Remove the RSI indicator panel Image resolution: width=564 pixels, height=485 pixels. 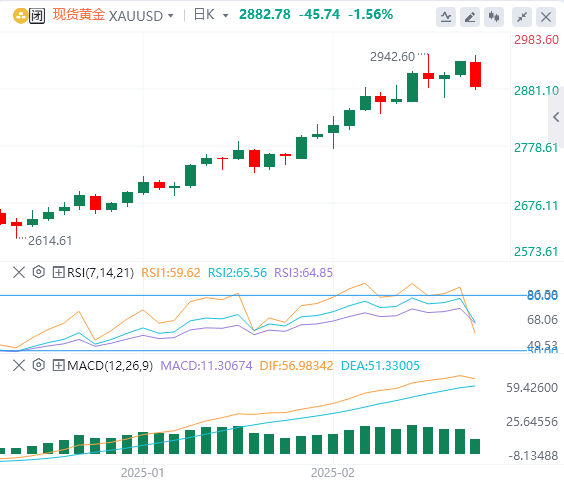19,272
